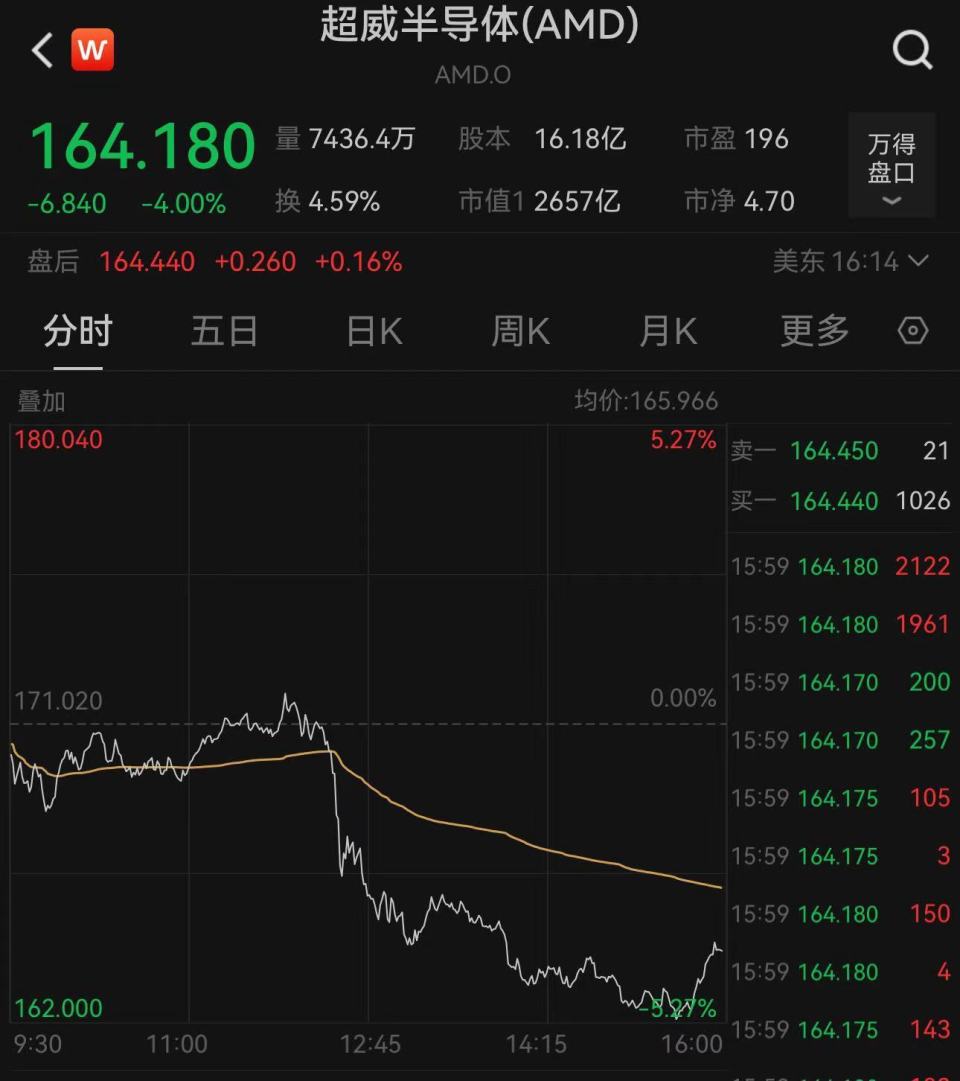Select the 卖一 ask price 164.450
Screen dimensions: 960x1081
[x=834, y=451]
